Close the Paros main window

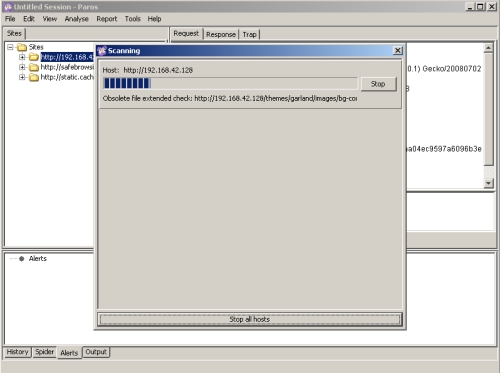click(492, 7)
